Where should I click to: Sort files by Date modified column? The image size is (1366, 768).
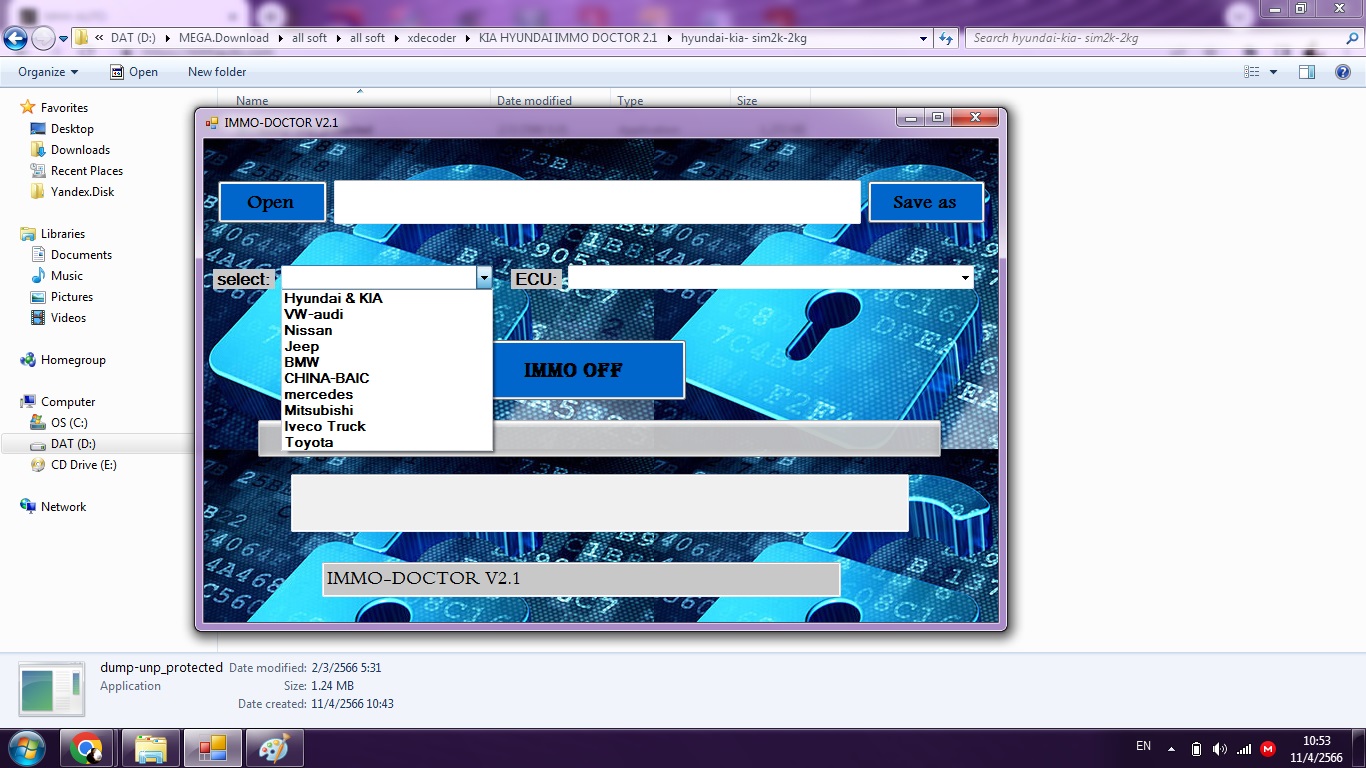pyautogui.click(x=534, y=100)
